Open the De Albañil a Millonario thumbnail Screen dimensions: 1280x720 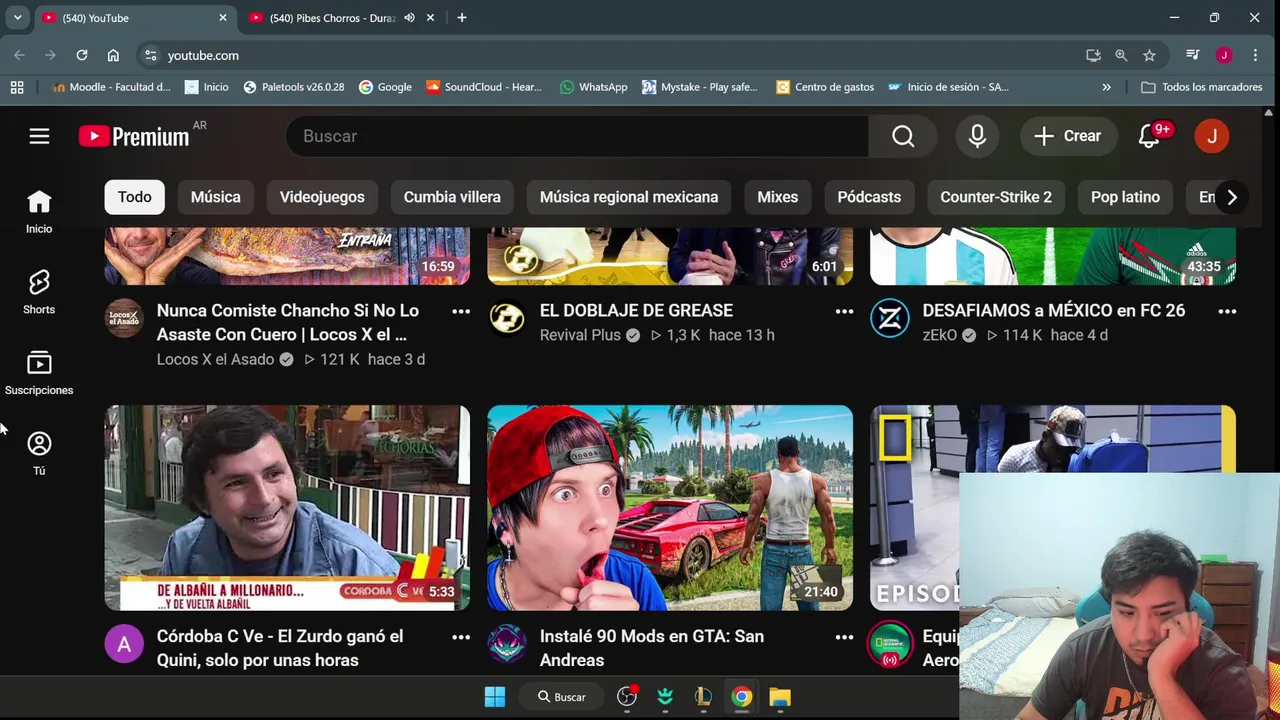[287, 508]
